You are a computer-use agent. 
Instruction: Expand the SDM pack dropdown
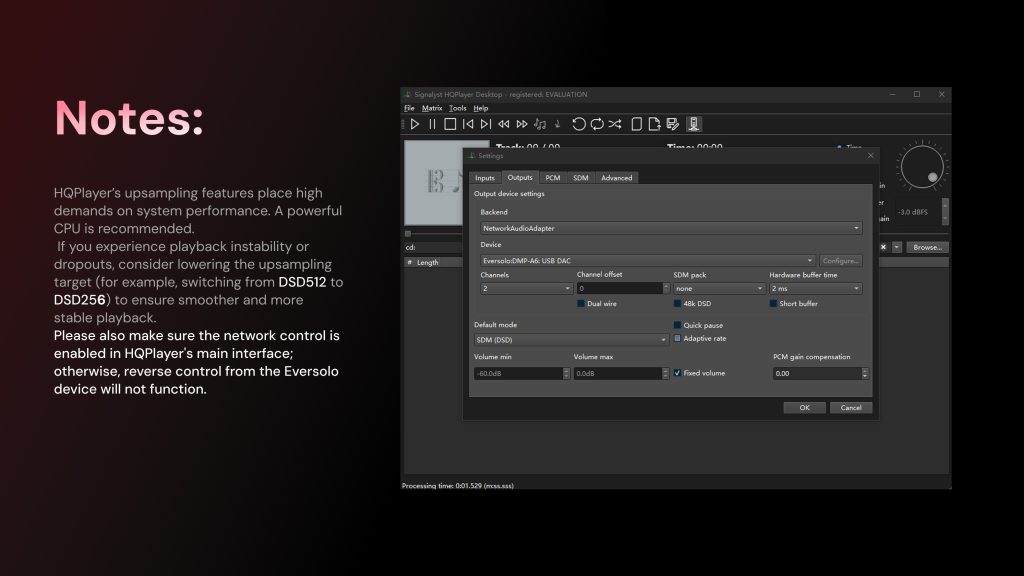tap(719, 288)
